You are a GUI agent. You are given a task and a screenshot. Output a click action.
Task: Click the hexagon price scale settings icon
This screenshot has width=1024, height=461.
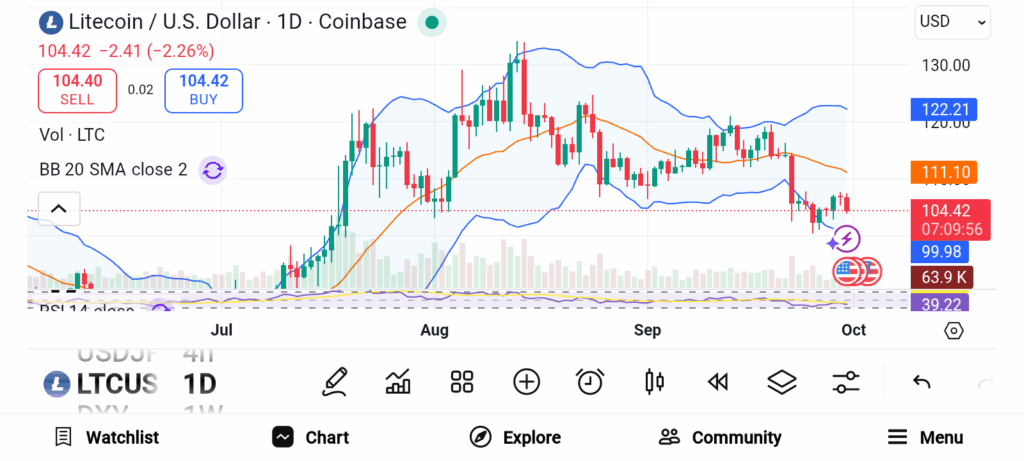(x=953, y=331)
